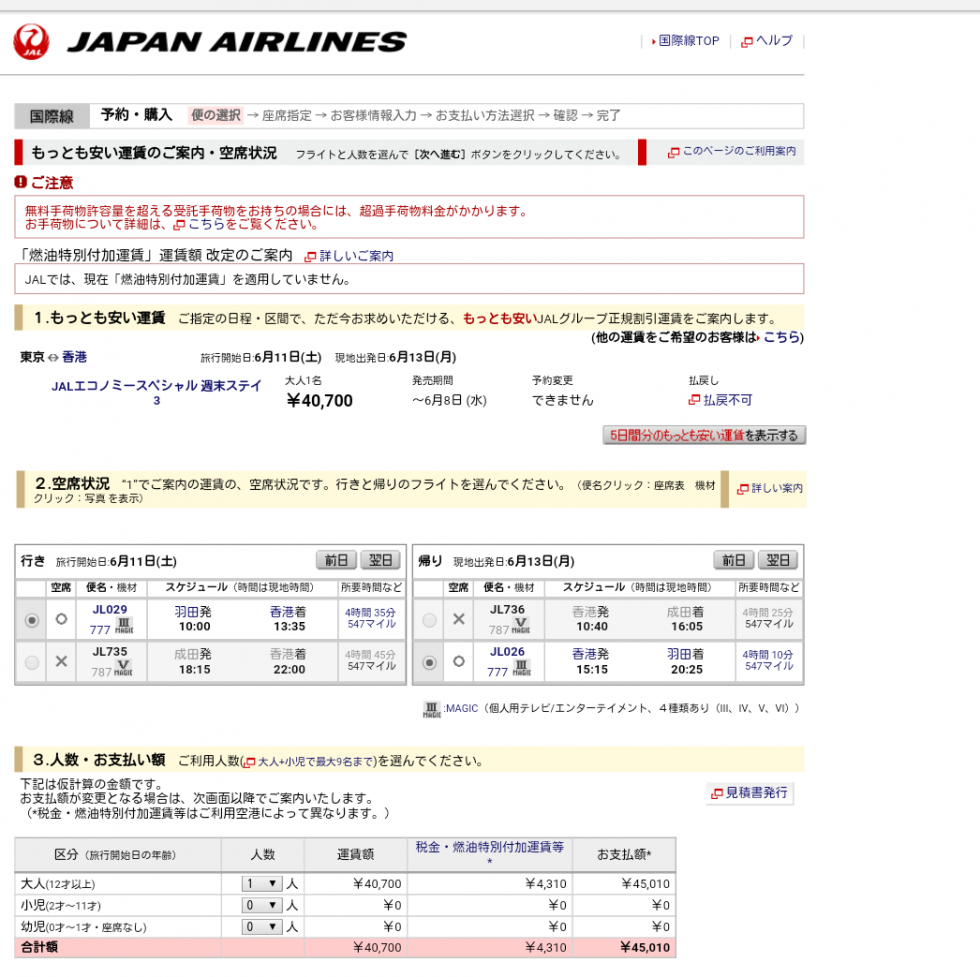The height and width of the screenshot is (977, 980).
Task: Click 見積書発行 estimate issue link
Action: tap(750, 793)
